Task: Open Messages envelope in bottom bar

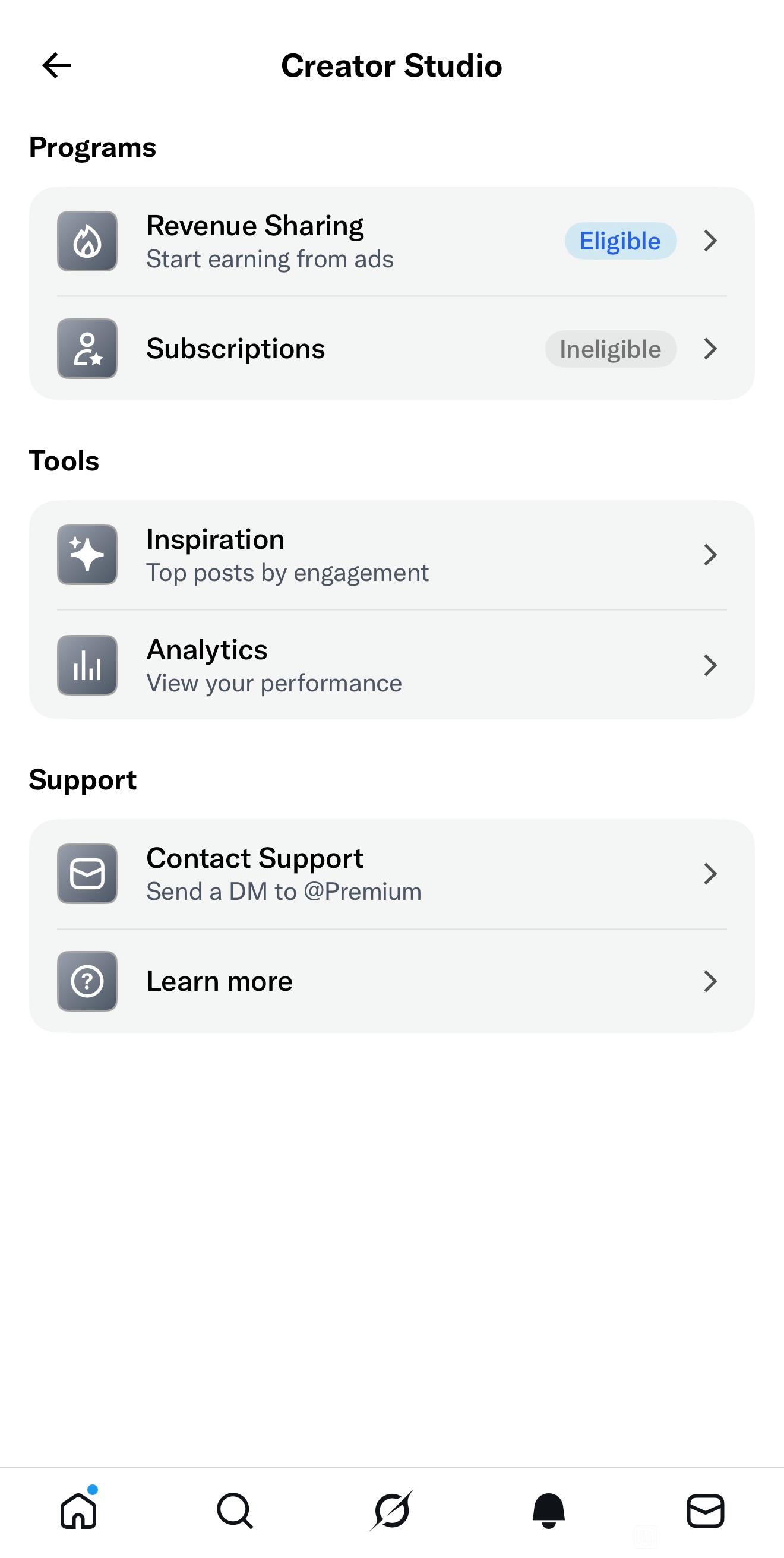Action: coord(706,1511)
